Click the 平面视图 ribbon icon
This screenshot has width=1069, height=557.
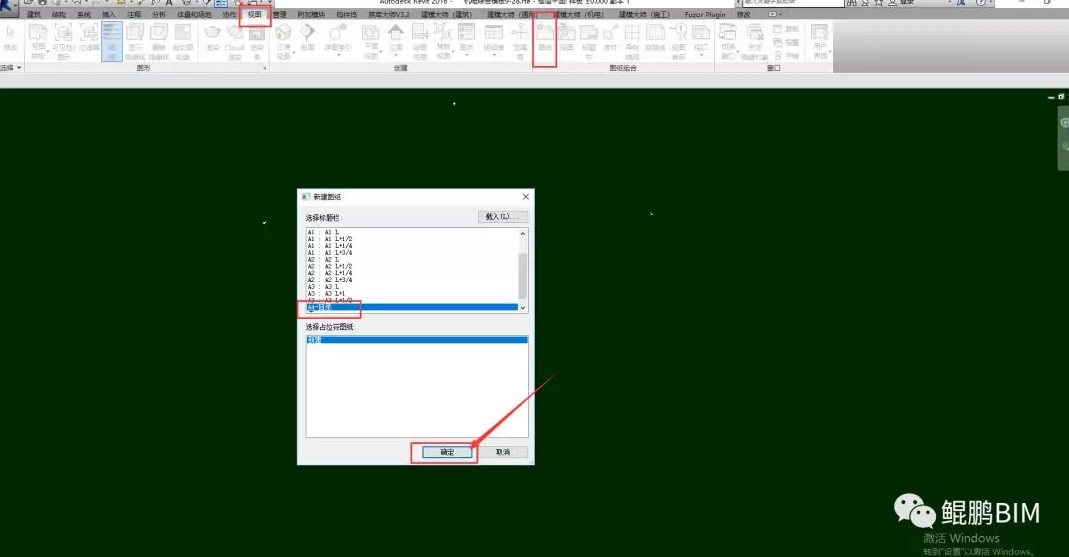pos(371,41)
